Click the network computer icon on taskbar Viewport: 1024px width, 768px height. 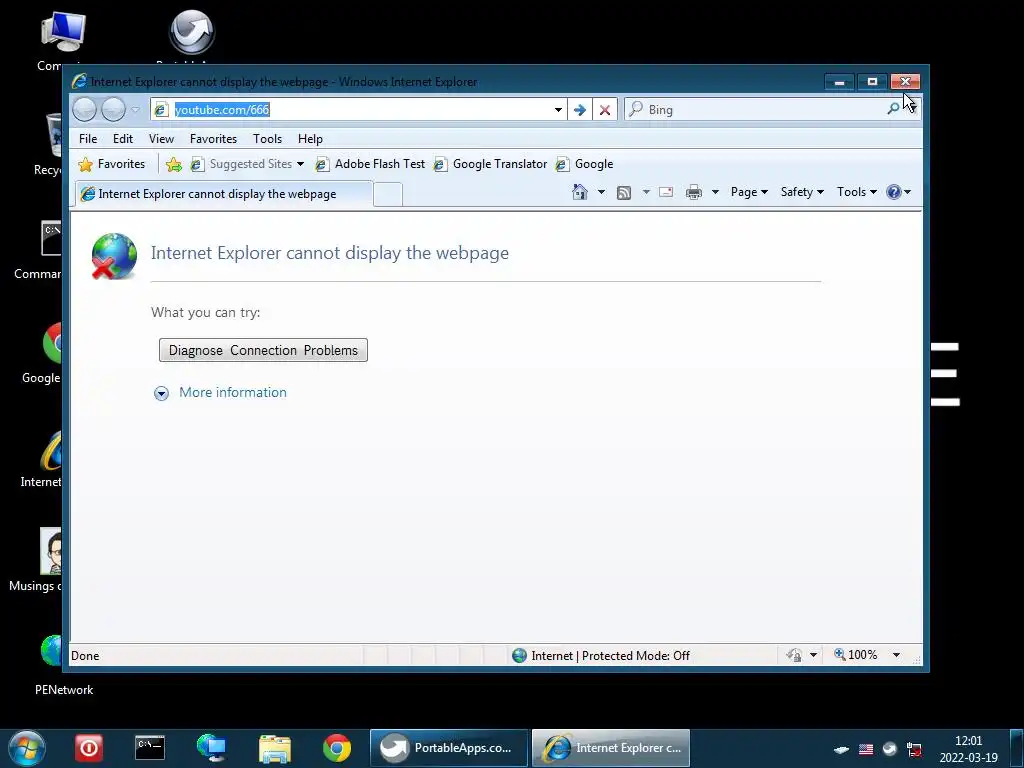[212, 748]
